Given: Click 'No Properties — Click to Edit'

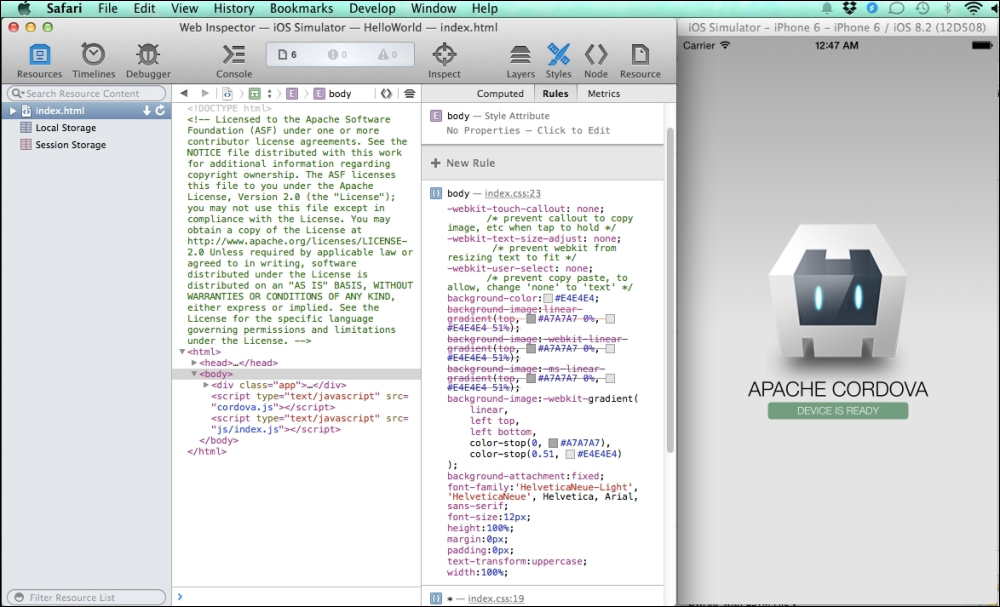Looking at the screenshot, I should 528,131.
